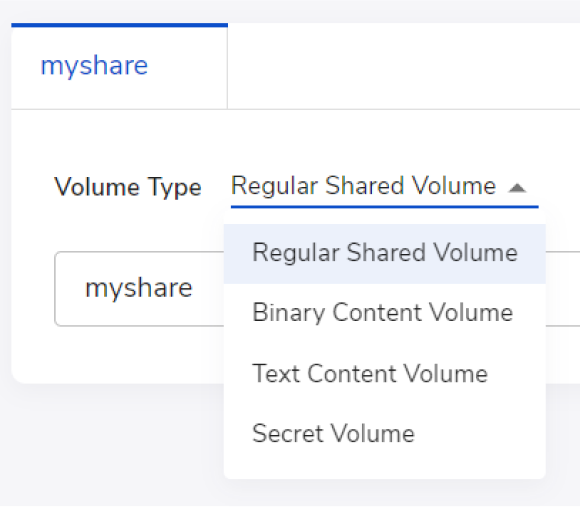The height and width of the screenshot is (507, 580).
Task: Place cursor on myshare text in name field
Action: 139,288
